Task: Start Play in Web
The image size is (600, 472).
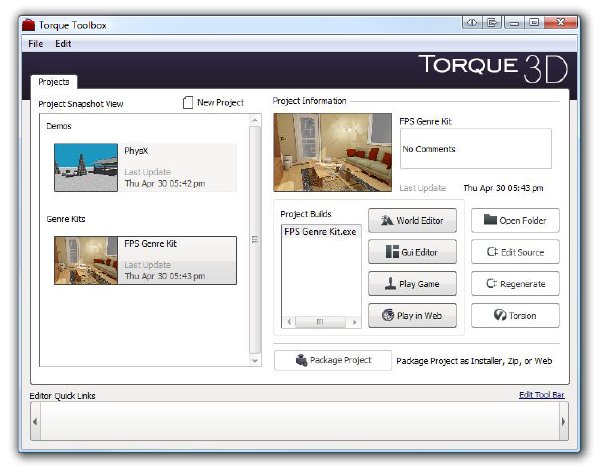Action: (412, 315)
